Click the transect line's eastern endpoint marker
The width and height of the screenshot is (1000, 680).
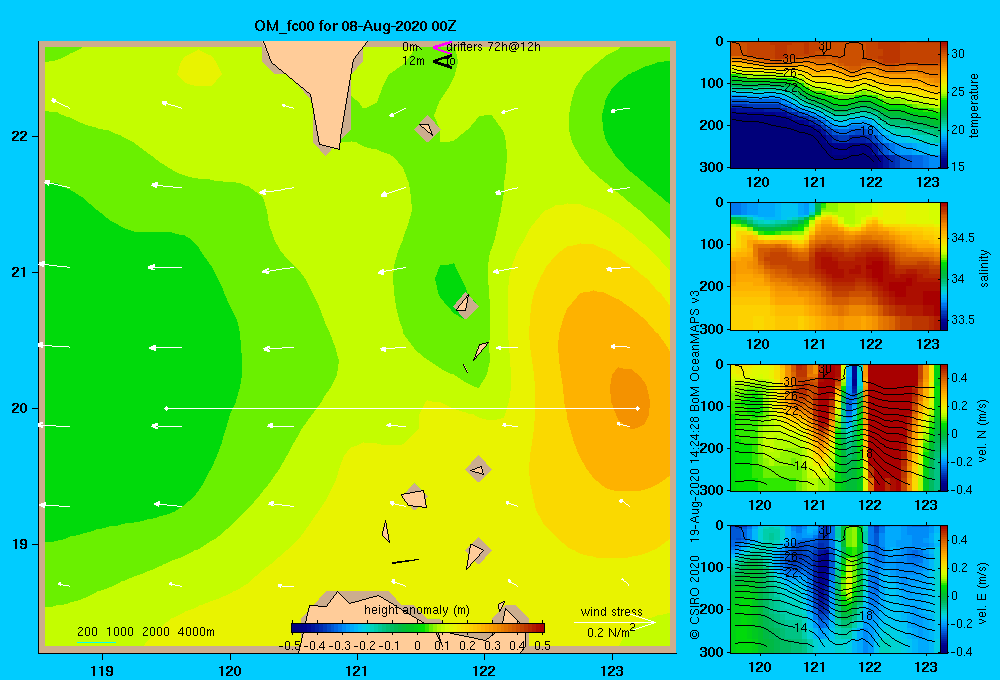point(637,408)
